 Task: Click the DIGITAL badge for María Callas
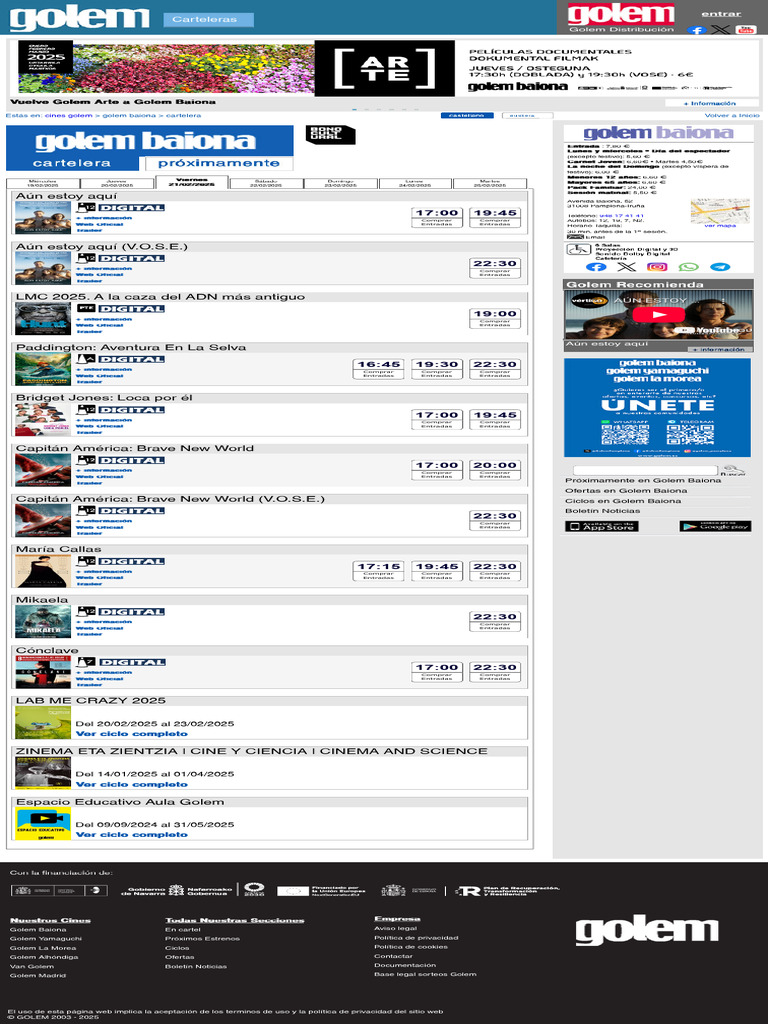132,562
